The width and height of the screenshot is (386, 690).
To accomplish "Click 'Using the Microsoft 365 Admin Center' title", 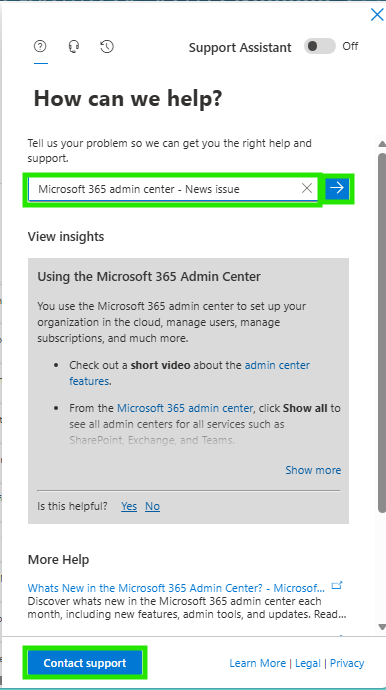I will pyautogui.click(x=149, y=277).
